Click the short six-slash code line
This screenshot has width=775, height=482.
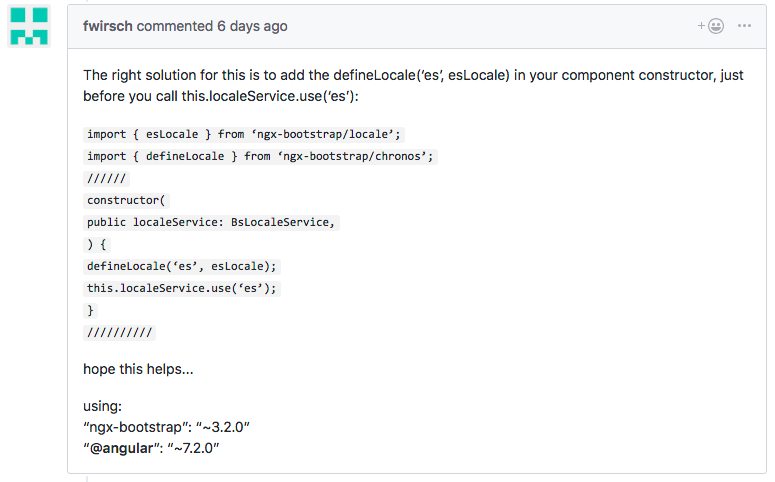tap(107, 178)
